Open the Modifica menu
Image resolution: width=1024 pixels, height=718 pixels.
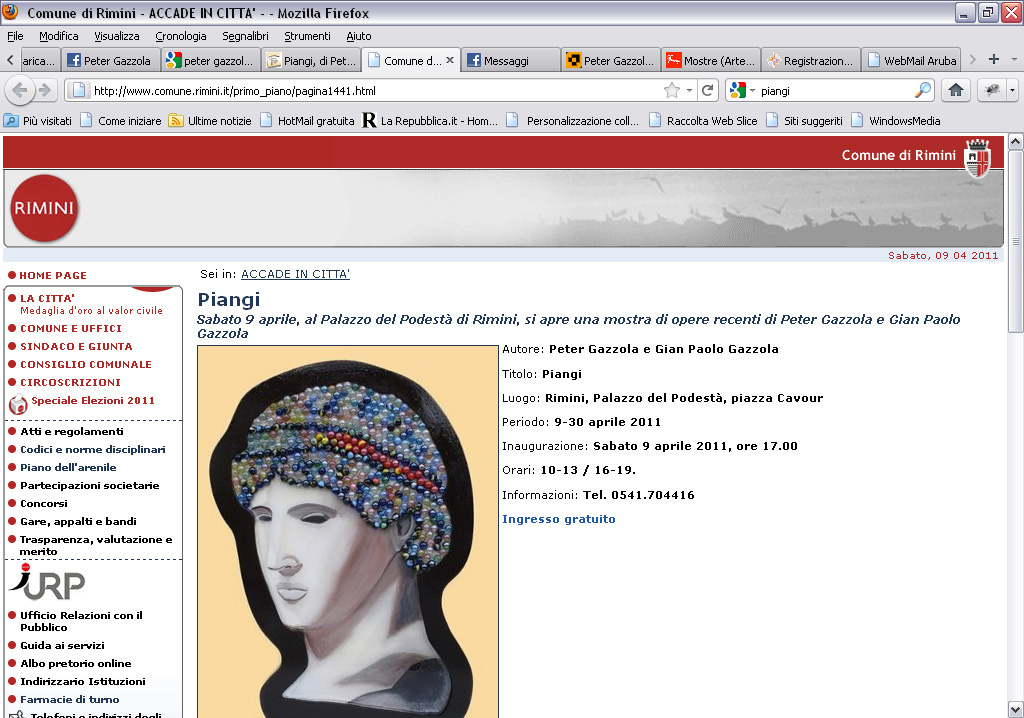tap(59, 36)
